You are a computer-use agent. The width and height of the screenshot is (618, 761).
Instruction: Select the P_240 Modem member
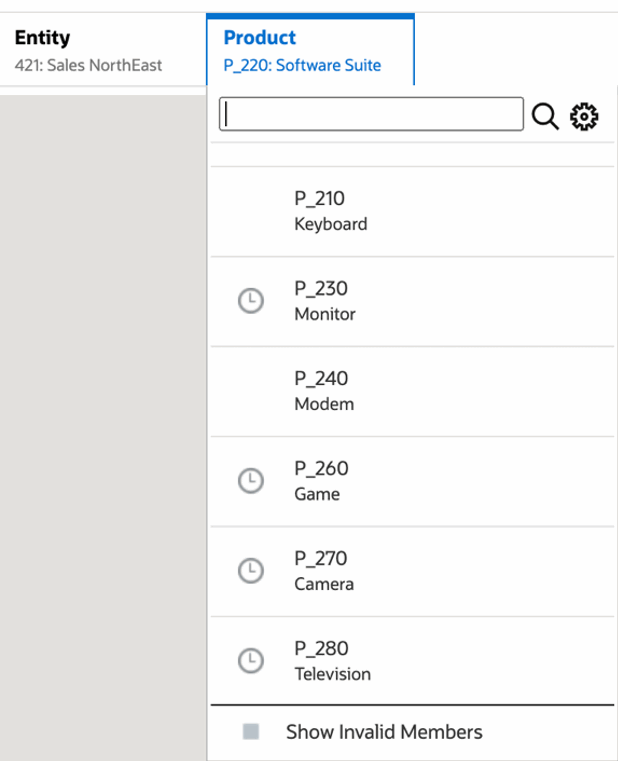[324, 391]
